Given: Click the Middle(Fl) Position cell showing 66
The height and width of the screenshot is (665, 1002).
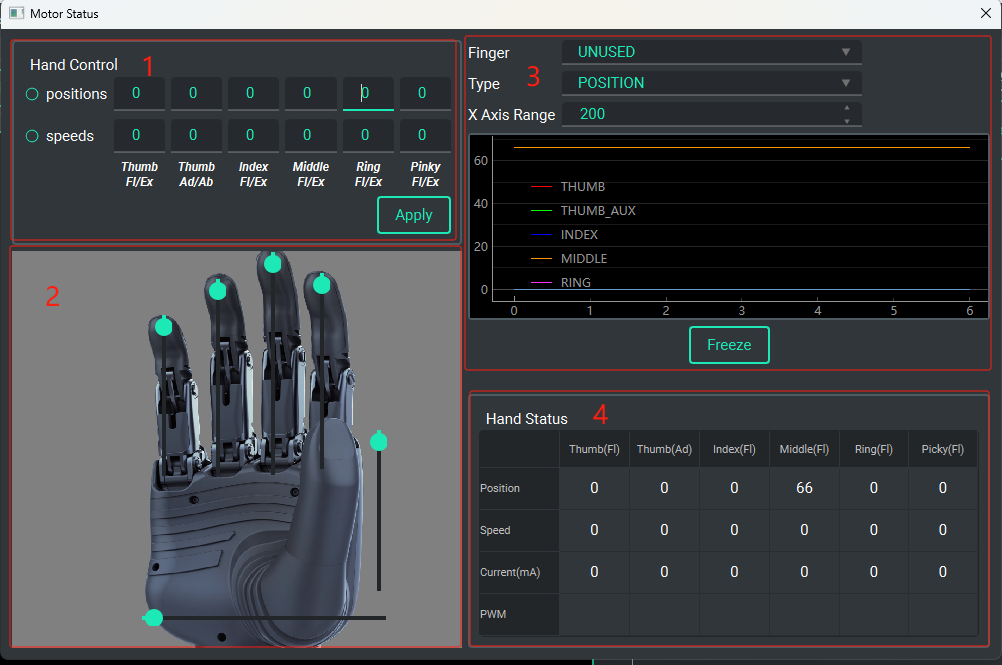Looking at the screenshot, I should coord(804,488).
